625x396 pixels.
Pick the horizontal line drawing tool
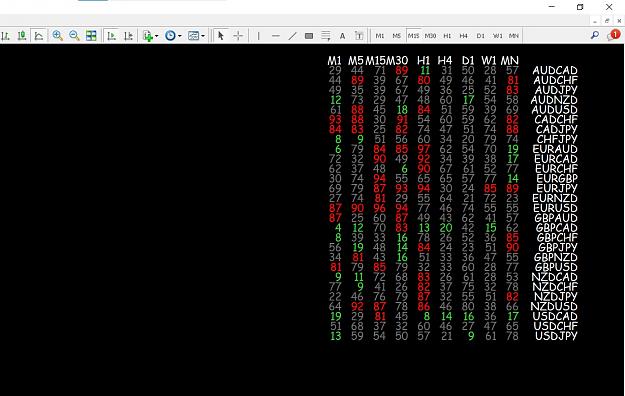275,36
